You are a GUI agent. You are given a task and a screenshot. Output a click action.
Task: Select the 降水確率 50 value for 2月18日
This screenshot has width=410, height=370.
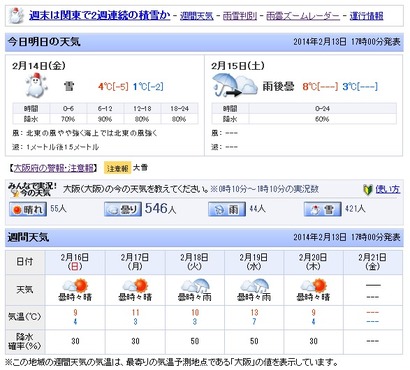(195, 341)
